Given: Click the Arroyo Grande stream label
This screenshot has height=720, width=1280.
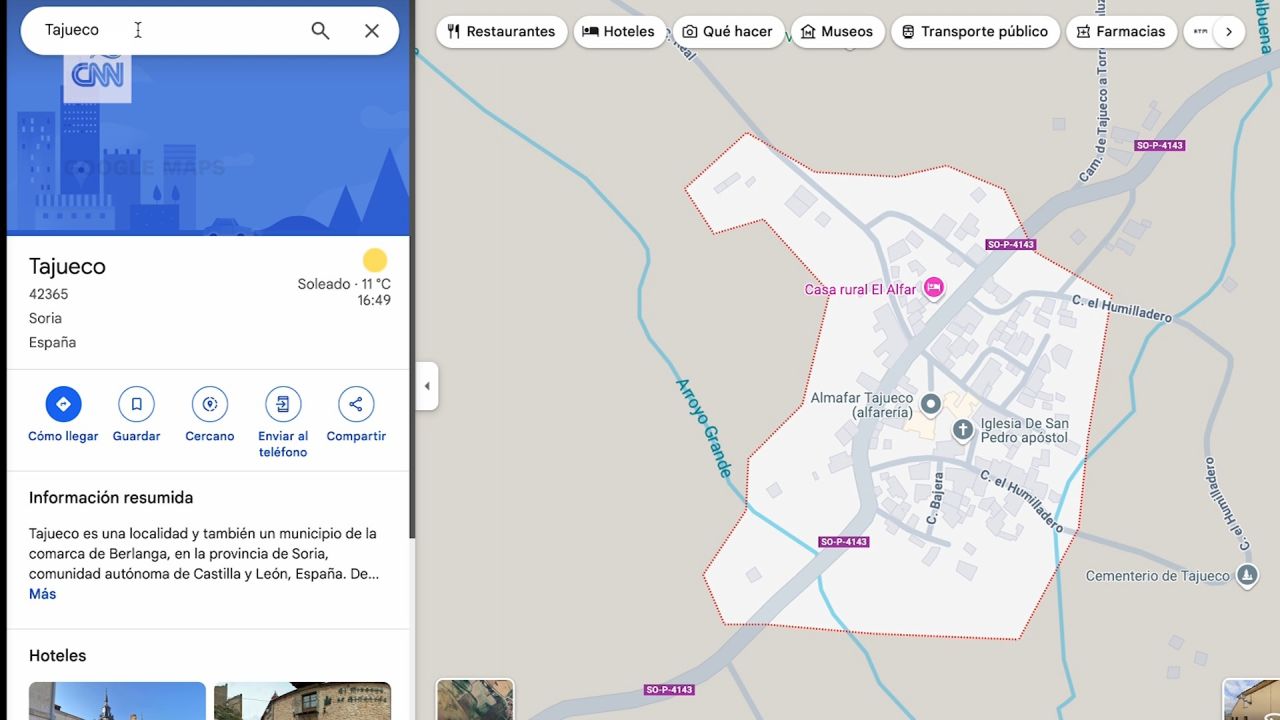Looking at the screenshot, I should click(706, 428).
